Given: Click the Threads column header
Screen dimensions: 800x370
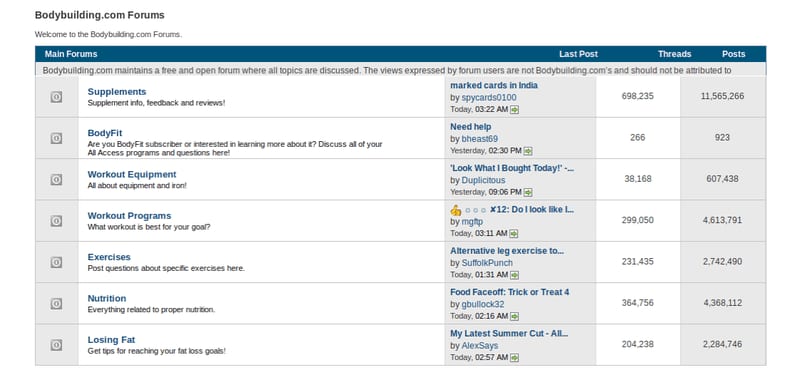Looking at the screenshot, I should tap(674, 54).
